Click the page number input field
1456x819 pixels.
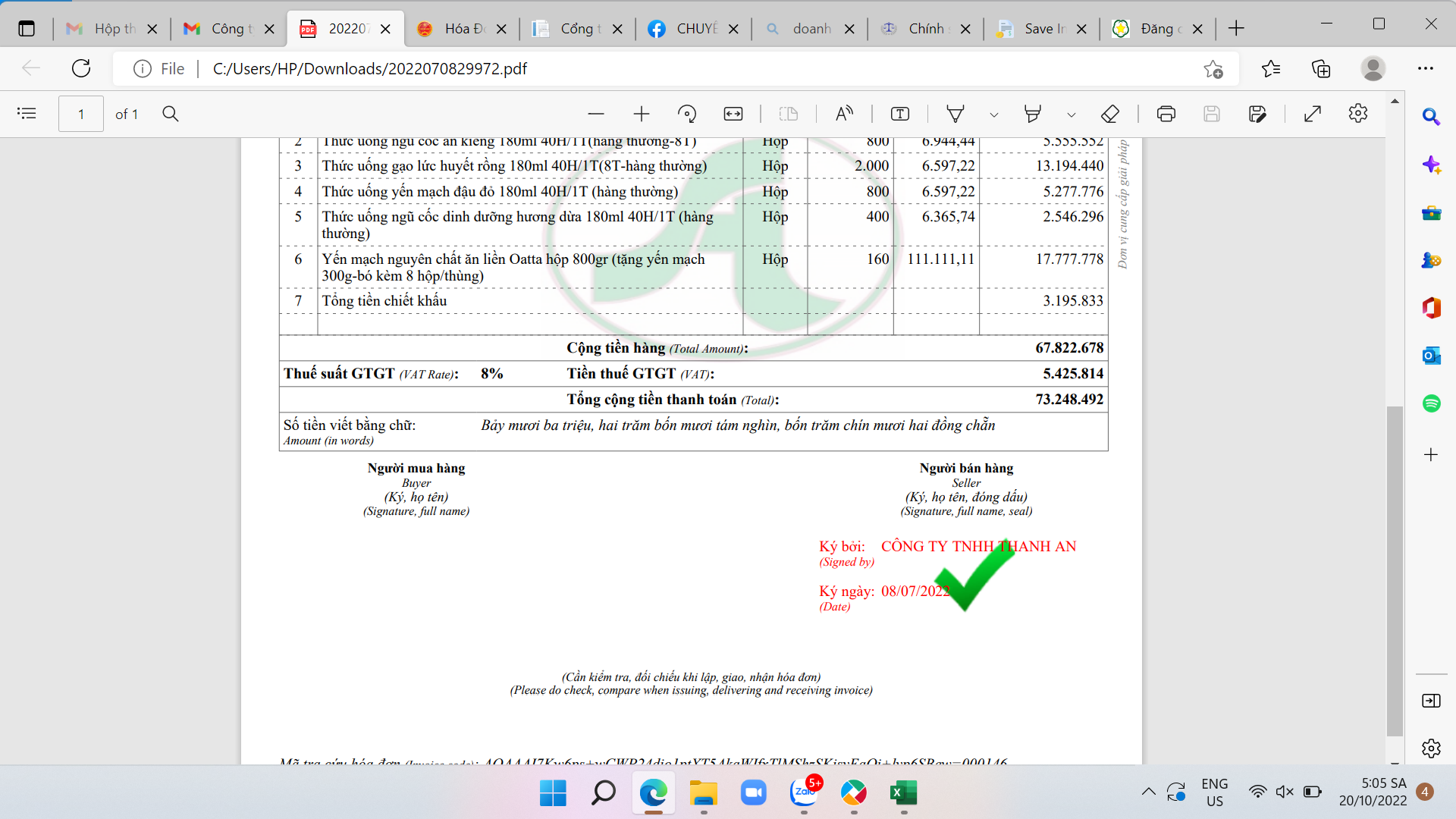pyautogui.click(x=81, y=114)
